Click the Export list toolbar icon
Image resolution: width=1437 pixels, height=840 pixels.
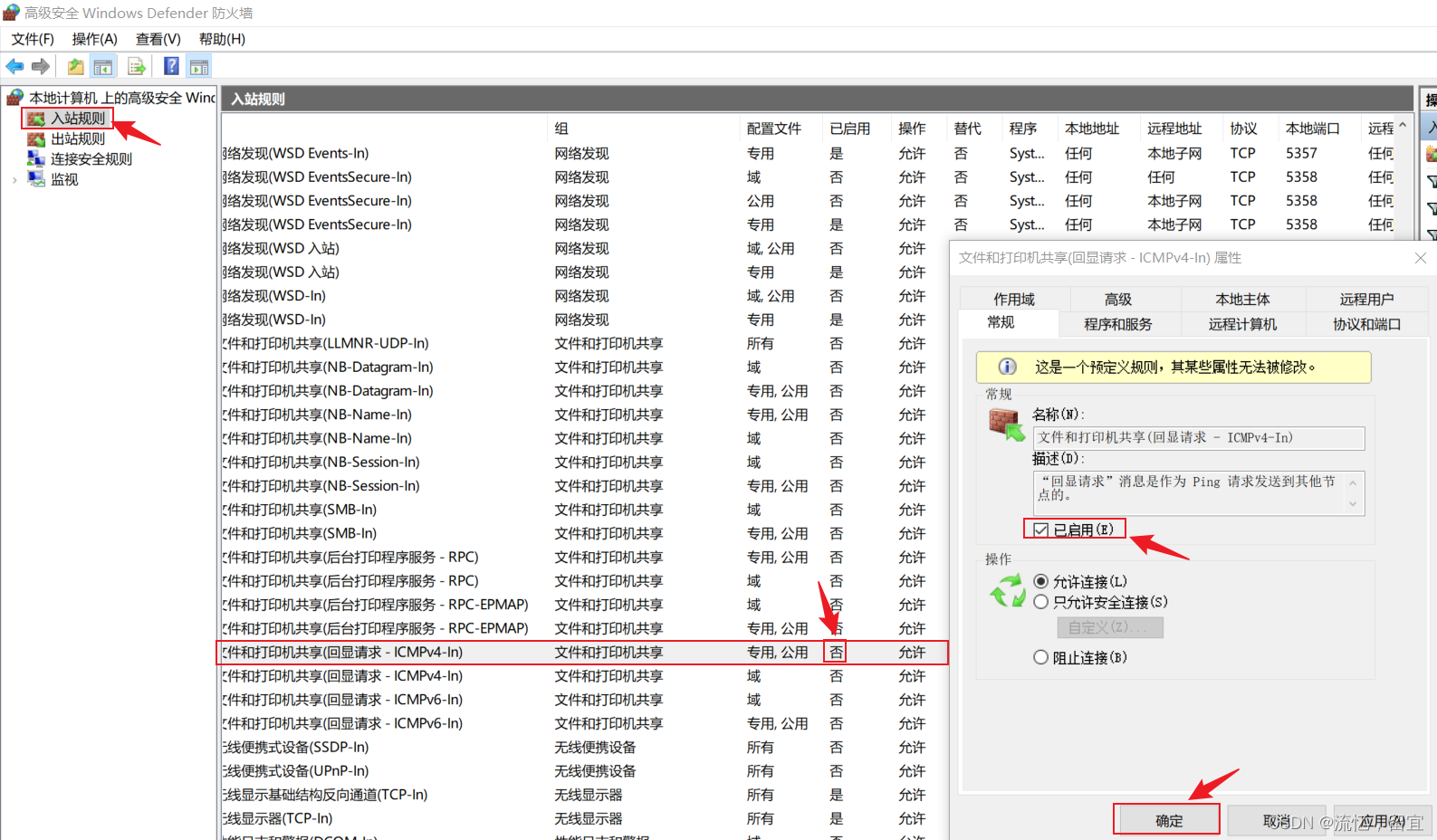[x=137, y=66]
